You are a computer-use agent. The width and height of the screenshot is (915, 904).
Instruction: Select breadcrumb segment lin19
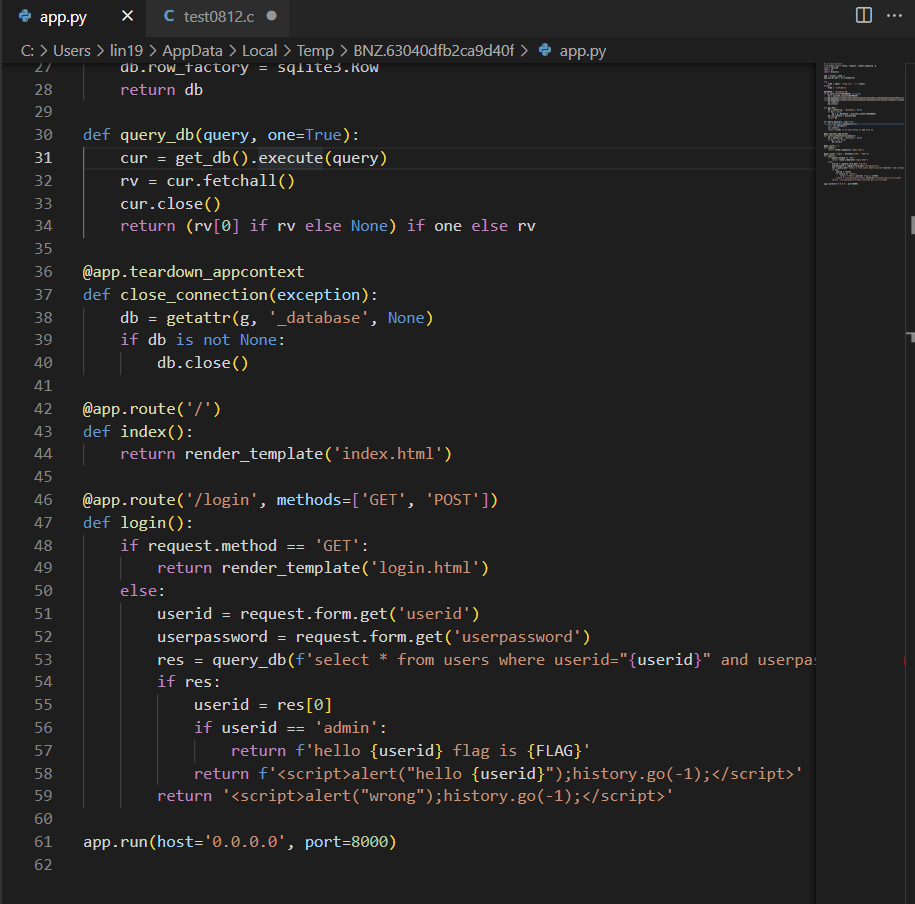(x=127, y=51)
